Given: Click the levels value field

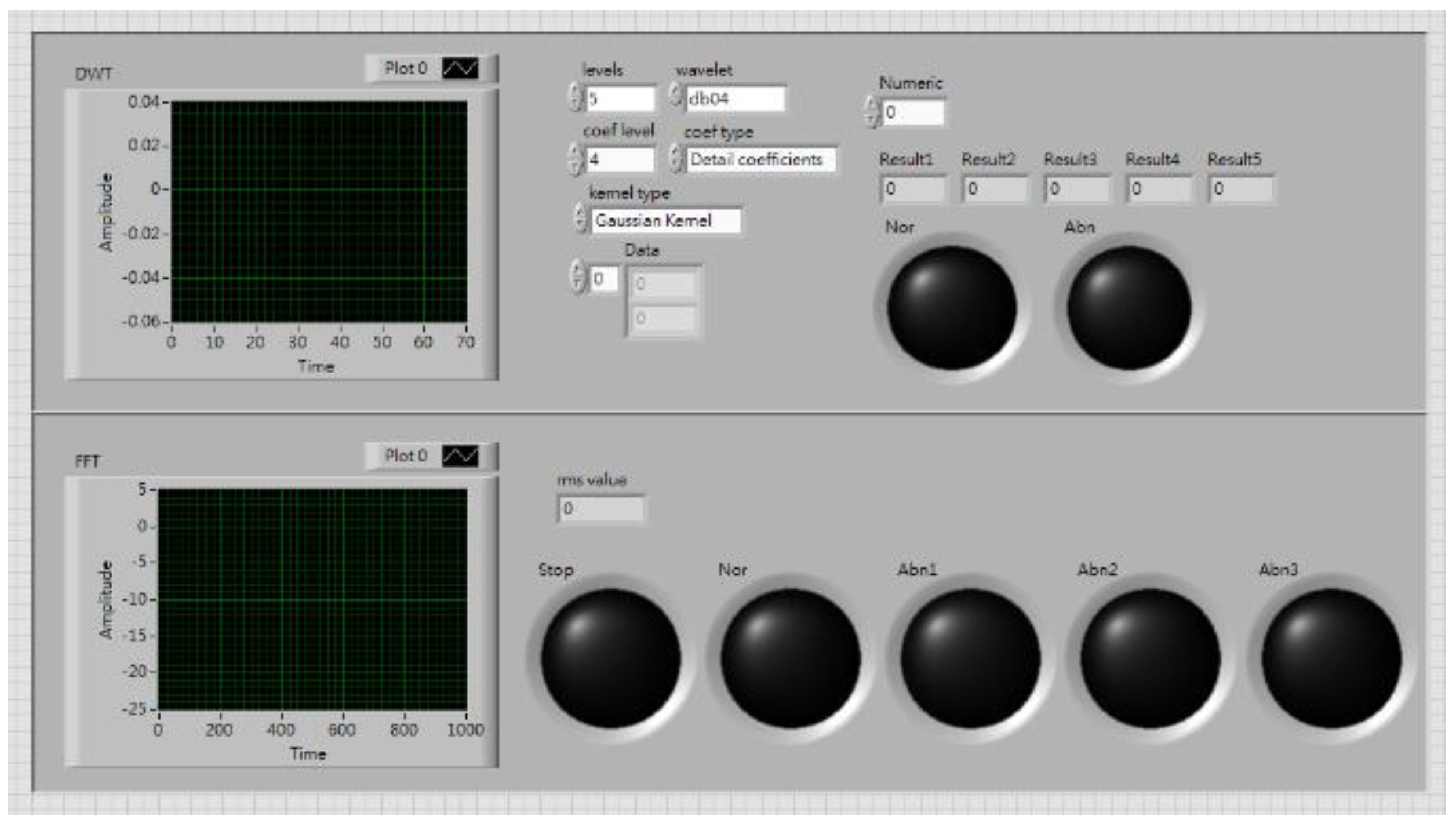Looking at the screenshot, I should (620, 99).
